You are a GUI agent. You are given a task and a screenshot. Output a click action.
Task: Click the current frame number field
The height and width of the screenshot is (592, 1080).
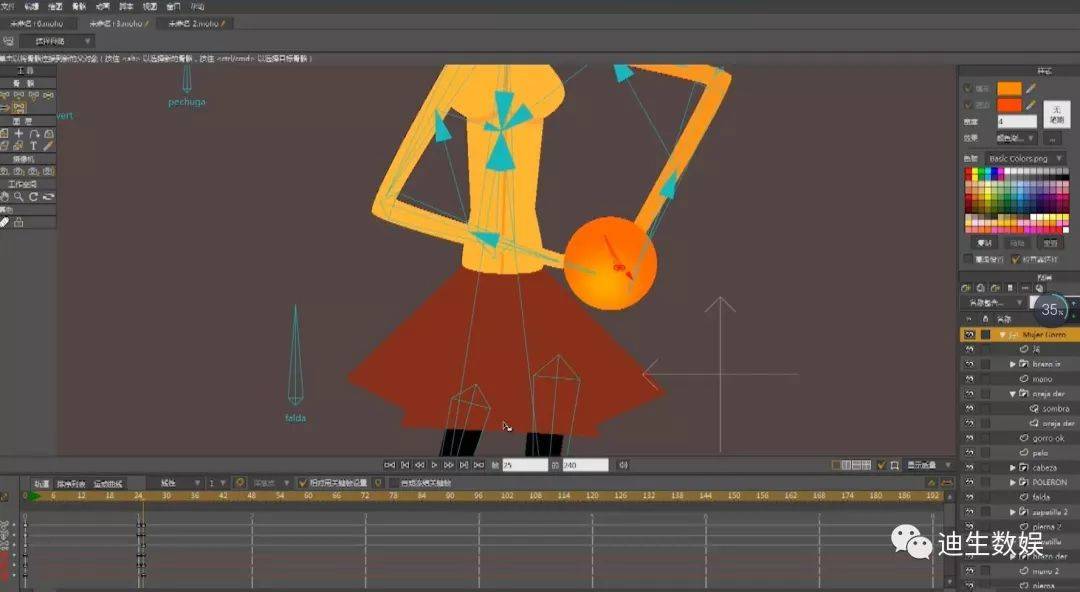[523, 465]
